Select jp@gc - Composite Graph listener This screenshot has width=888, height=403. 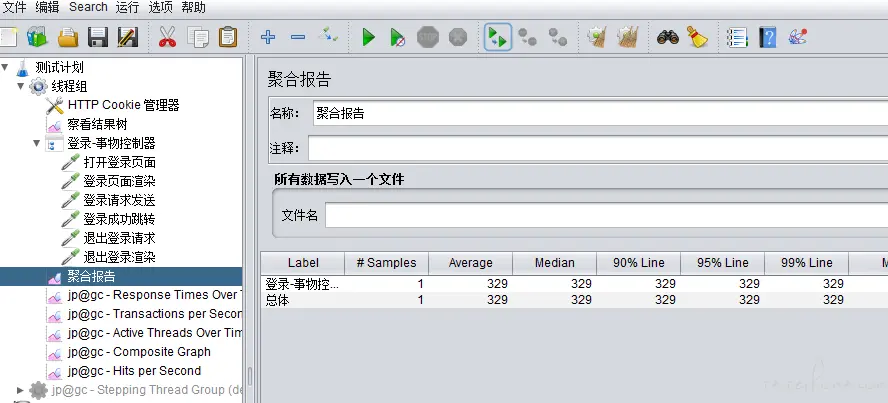139,352
